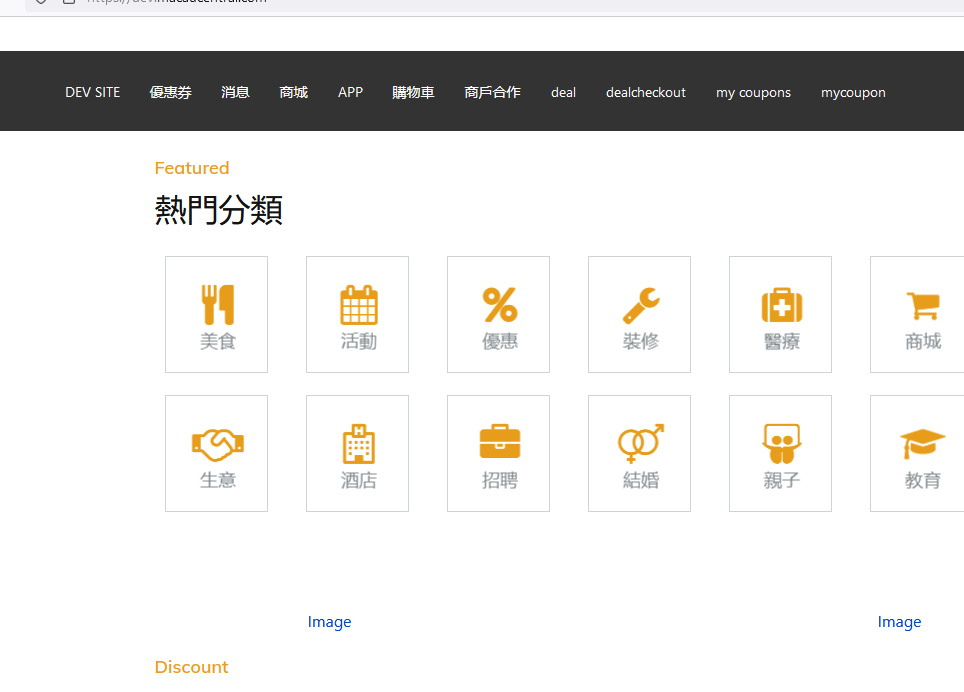Open the 美食 food category icon
Viewport: 964px width, 692px height.
coord(217,305)
